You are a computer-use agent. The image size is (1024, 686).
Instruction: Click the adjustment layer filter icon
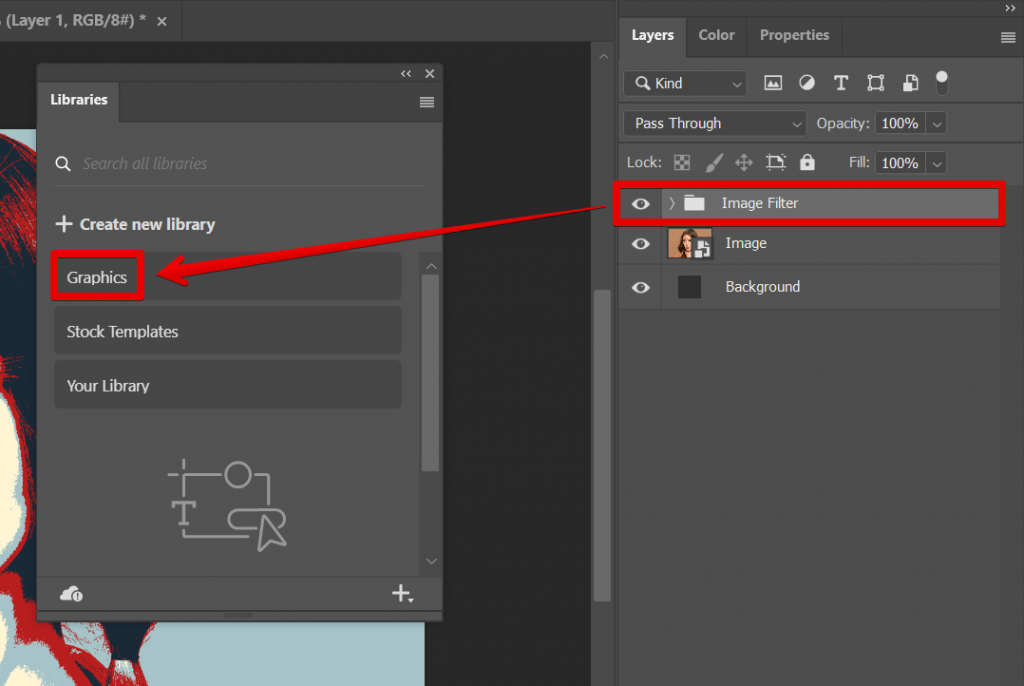(807, 83)
